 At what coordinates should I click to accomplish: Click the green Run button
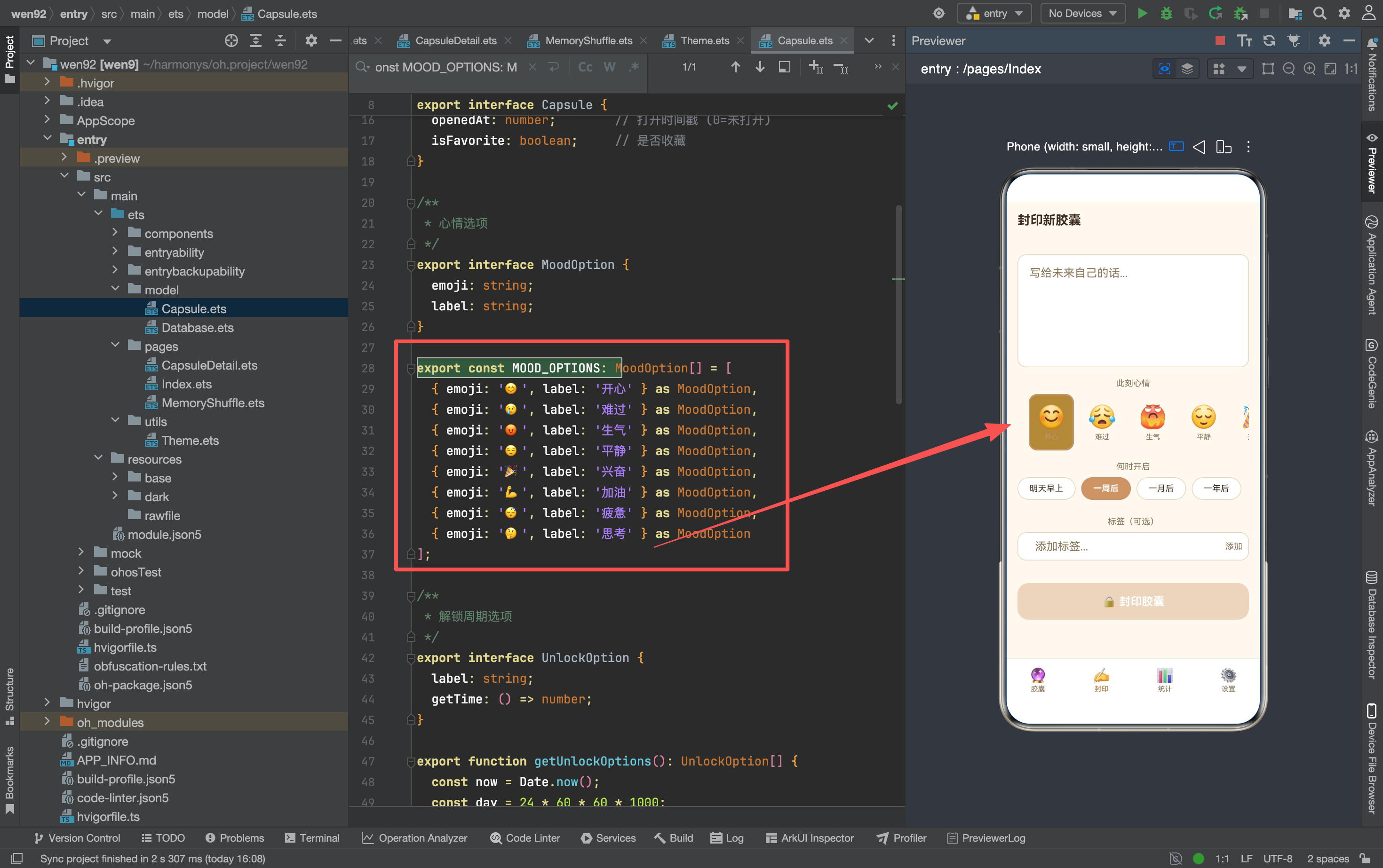[x=1142, y=13]
